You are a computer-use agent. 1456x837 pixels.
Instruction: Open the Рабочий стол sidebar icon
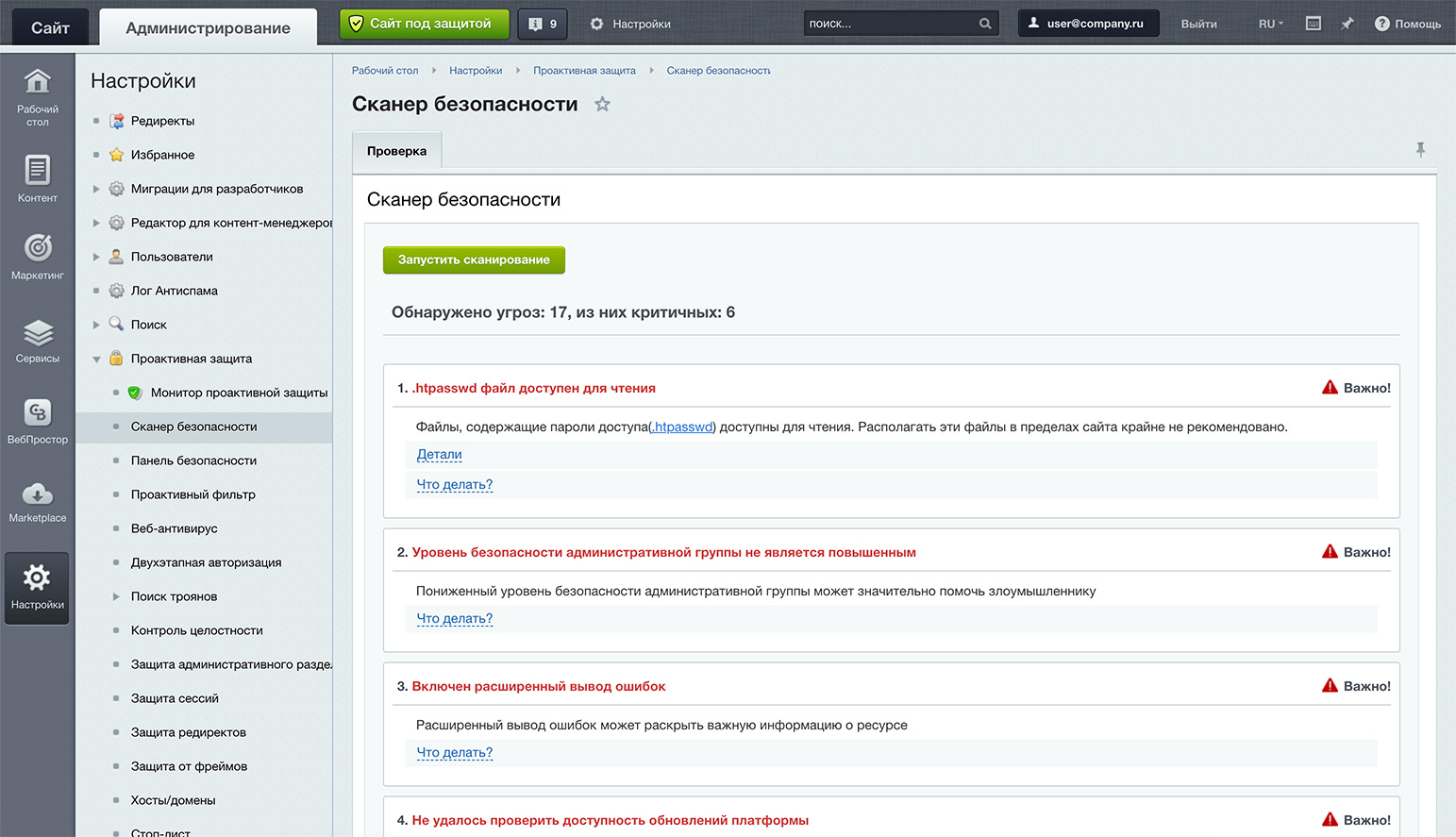coord(37,97)
